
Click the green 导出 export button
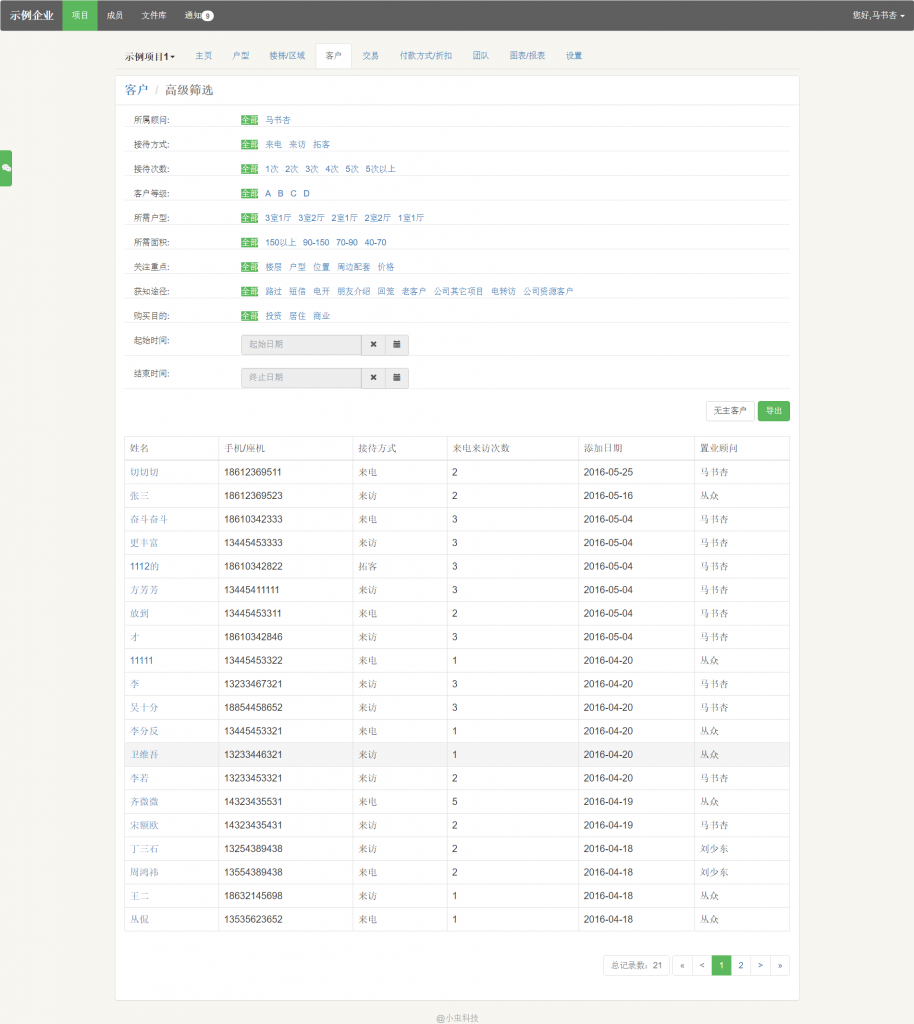pyautogui.click(x=773, y=411)
